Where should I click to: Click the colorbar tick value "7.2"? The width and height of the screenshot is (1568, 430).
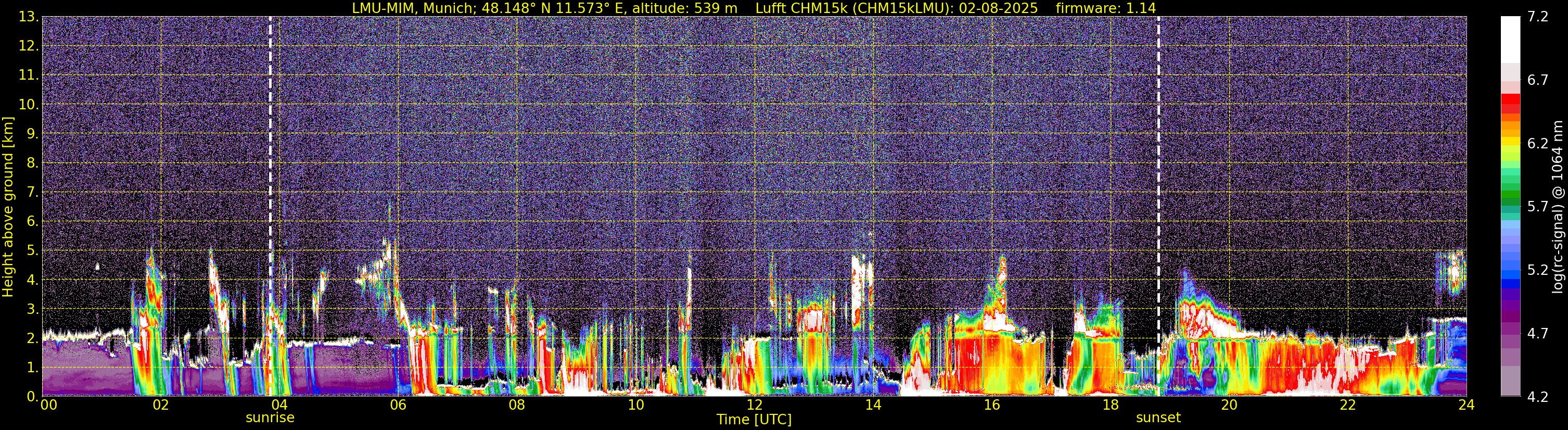pos(1538,17)
